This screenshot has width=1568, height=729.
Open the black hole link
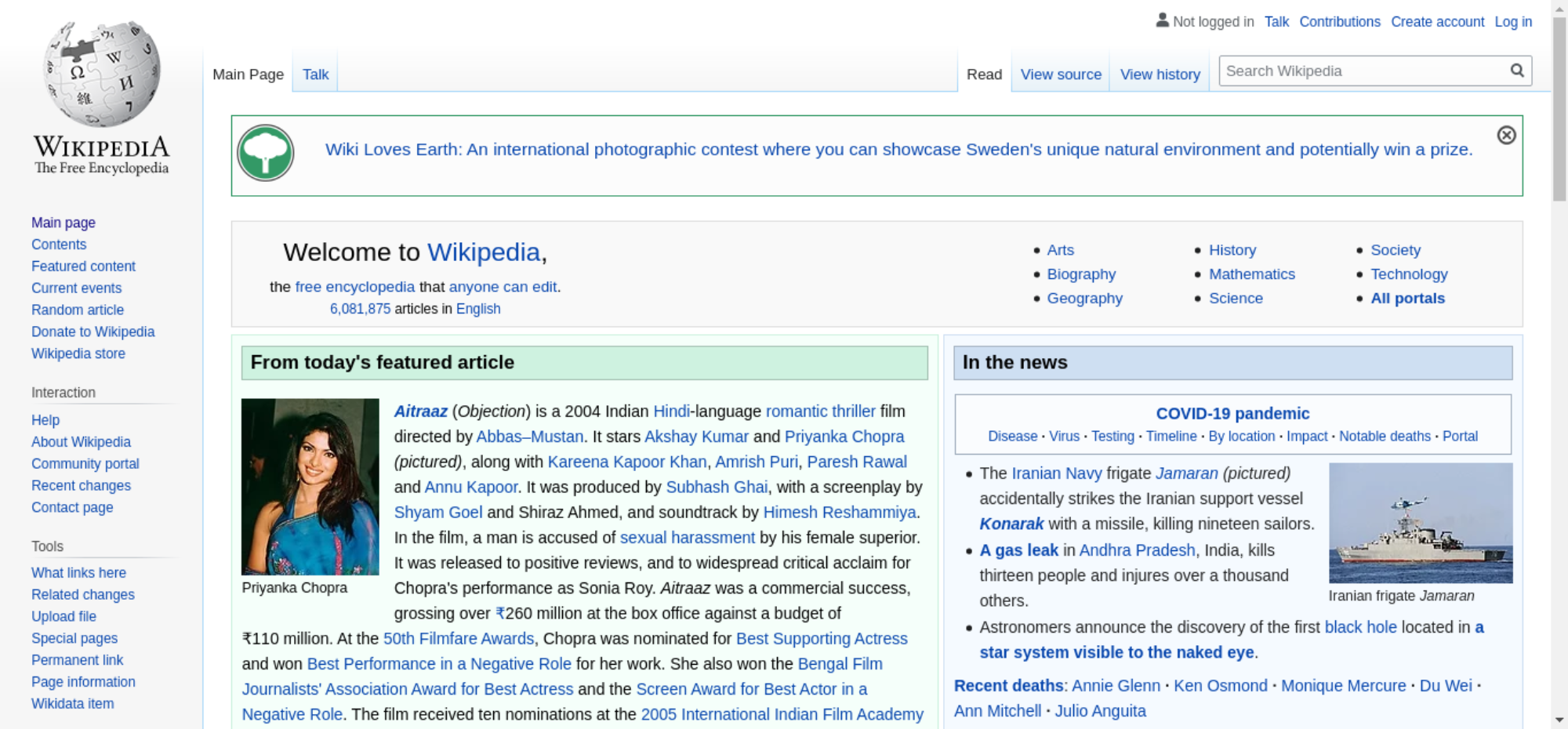click(x=1360, y=627)
